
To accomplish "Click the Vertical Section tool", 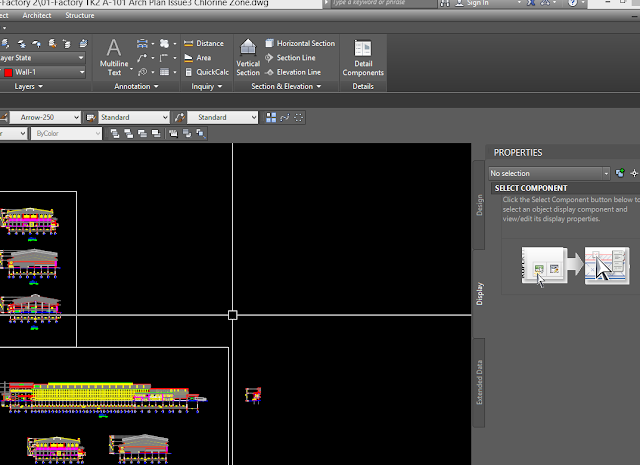I will tap(248, 58).
